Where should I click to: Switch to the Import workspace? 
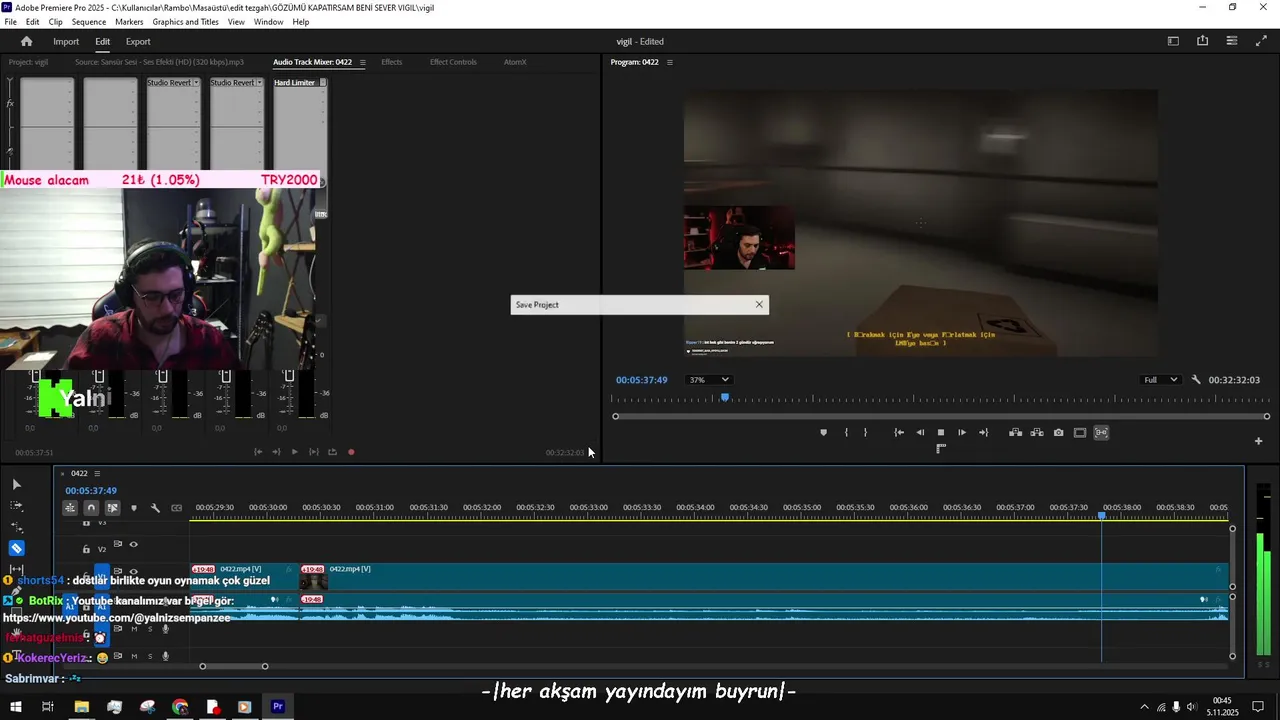tap(66, 41)
